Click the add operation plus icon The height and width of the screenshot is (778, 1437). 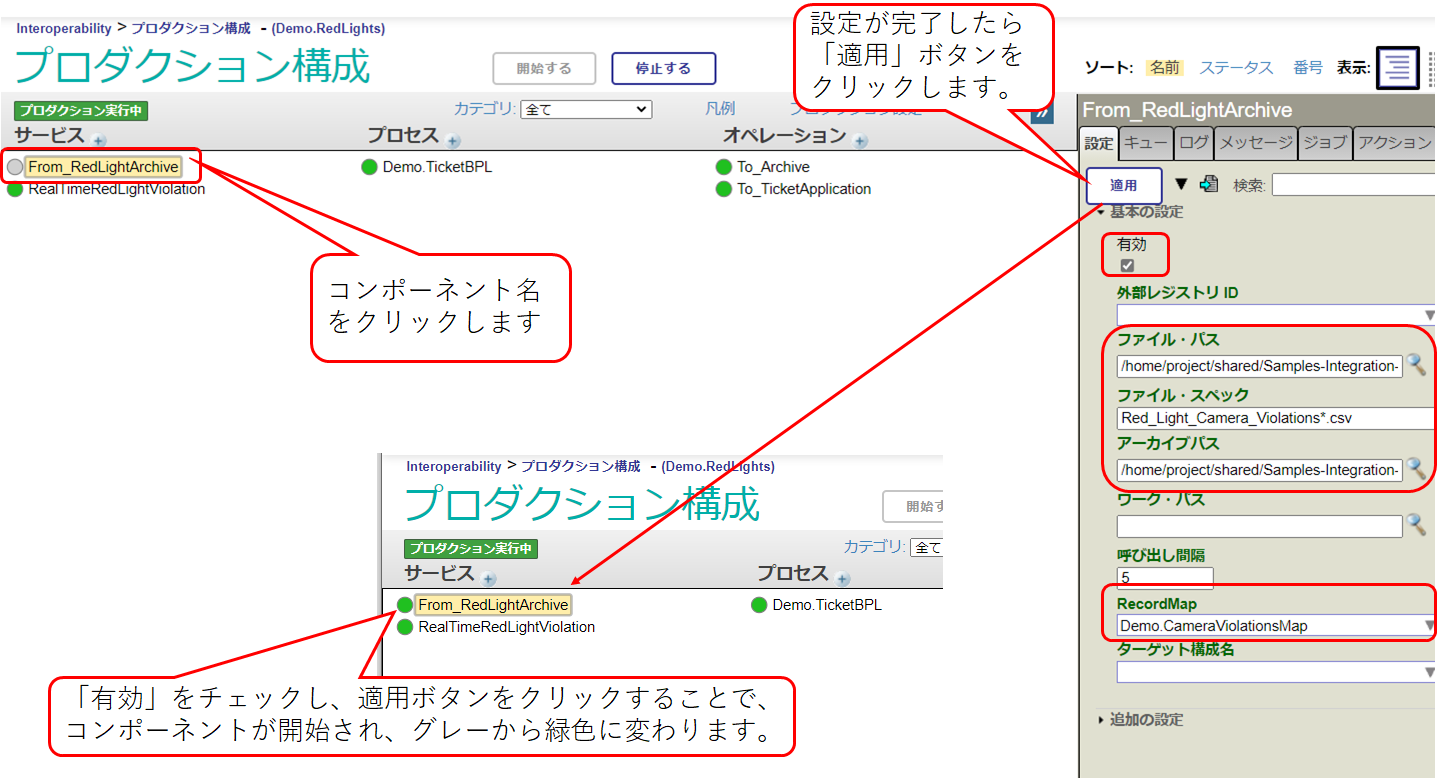860,141
